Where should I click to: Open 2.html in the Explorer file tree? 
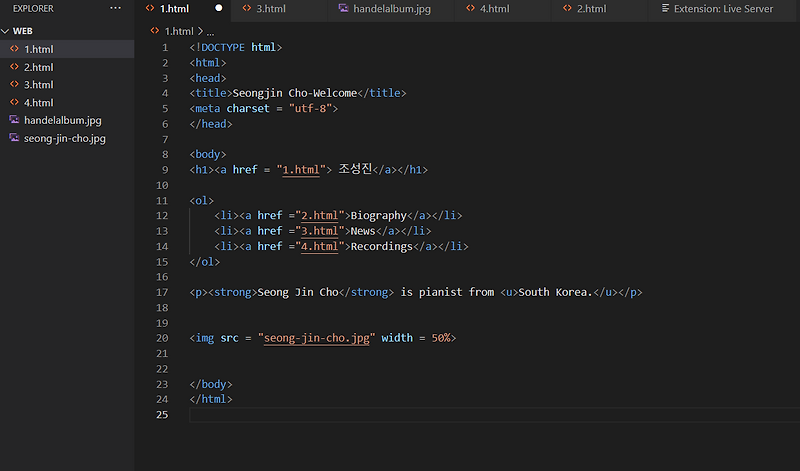38,67
